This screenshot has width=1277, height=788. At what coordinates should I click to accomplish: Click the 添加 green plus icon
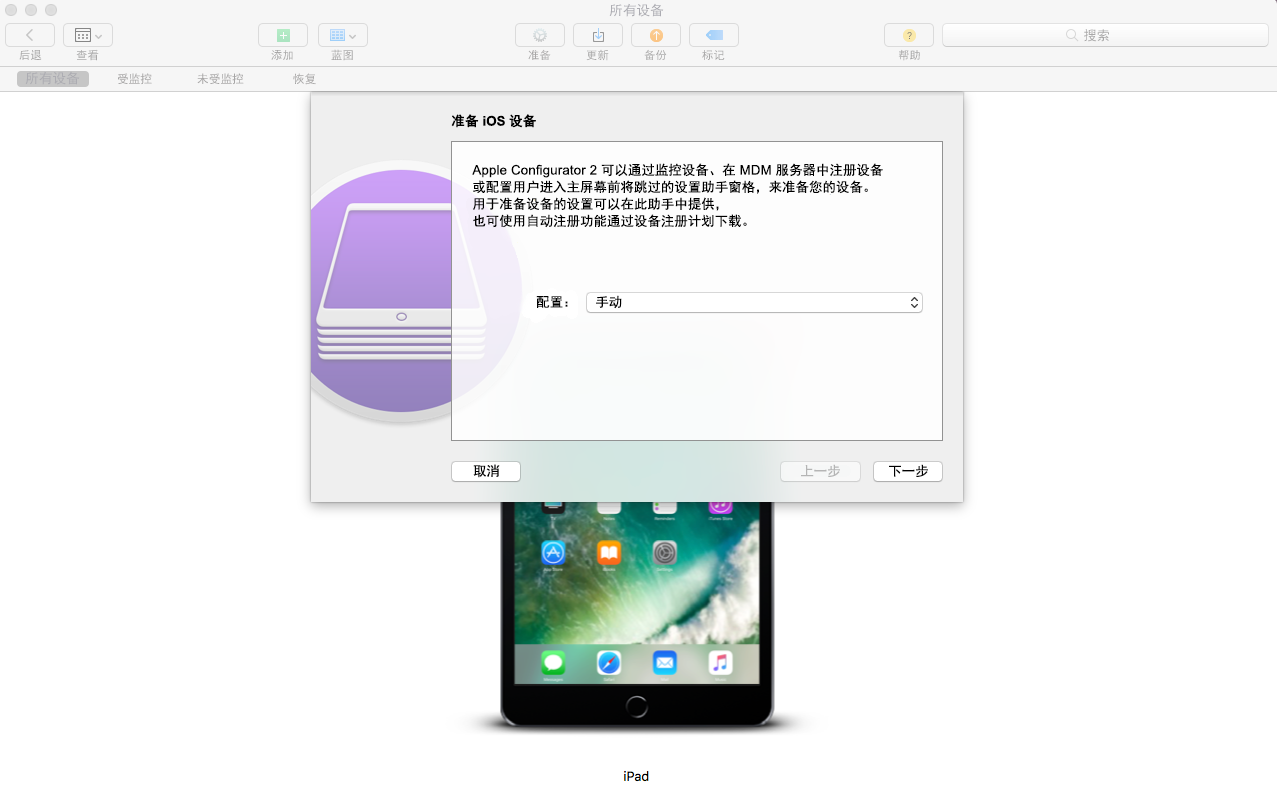click(283, 35)
